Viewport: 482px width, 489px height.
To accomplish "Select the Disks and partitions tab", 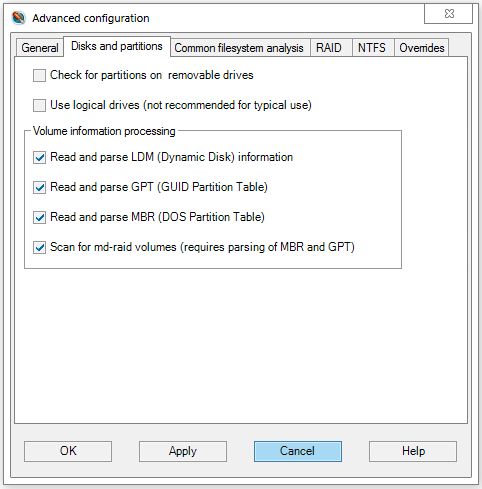I will point(117,46).
